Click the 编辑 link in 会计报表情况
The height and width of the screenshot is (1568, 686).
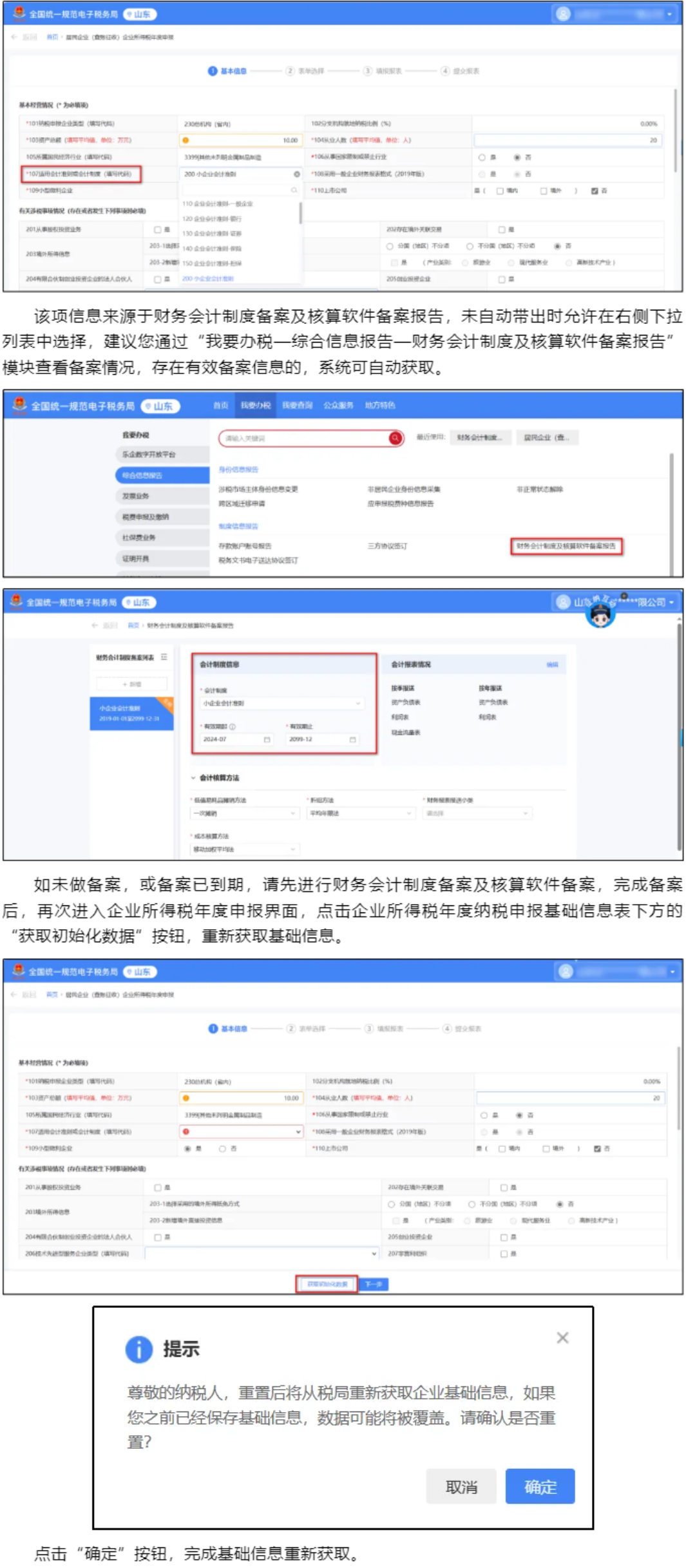pyautogui.click(x=552, y=665)
